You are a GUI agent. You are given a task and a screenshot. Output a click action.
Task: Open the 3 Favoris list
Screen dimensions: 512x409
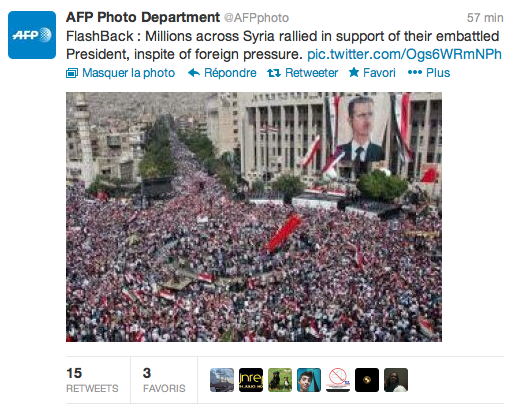(164, 380)
